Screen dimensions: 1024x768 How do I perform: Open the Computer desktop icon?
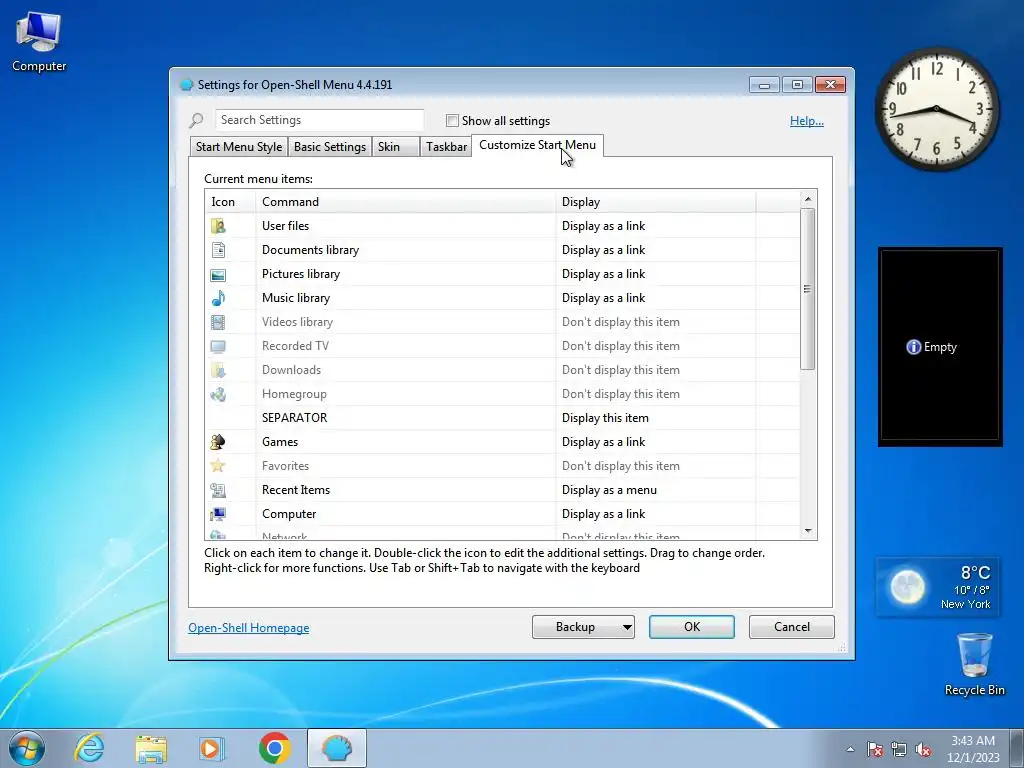39,41
